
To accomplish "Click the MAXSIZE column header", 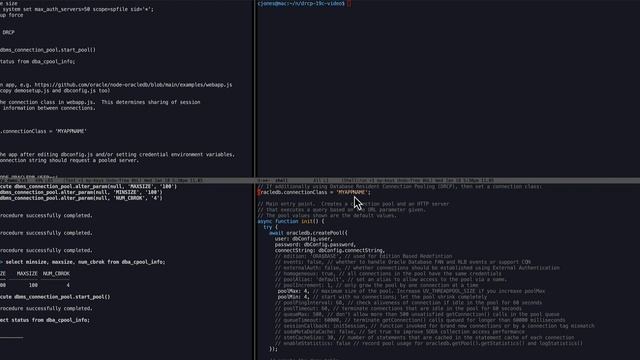I will 27,273.
